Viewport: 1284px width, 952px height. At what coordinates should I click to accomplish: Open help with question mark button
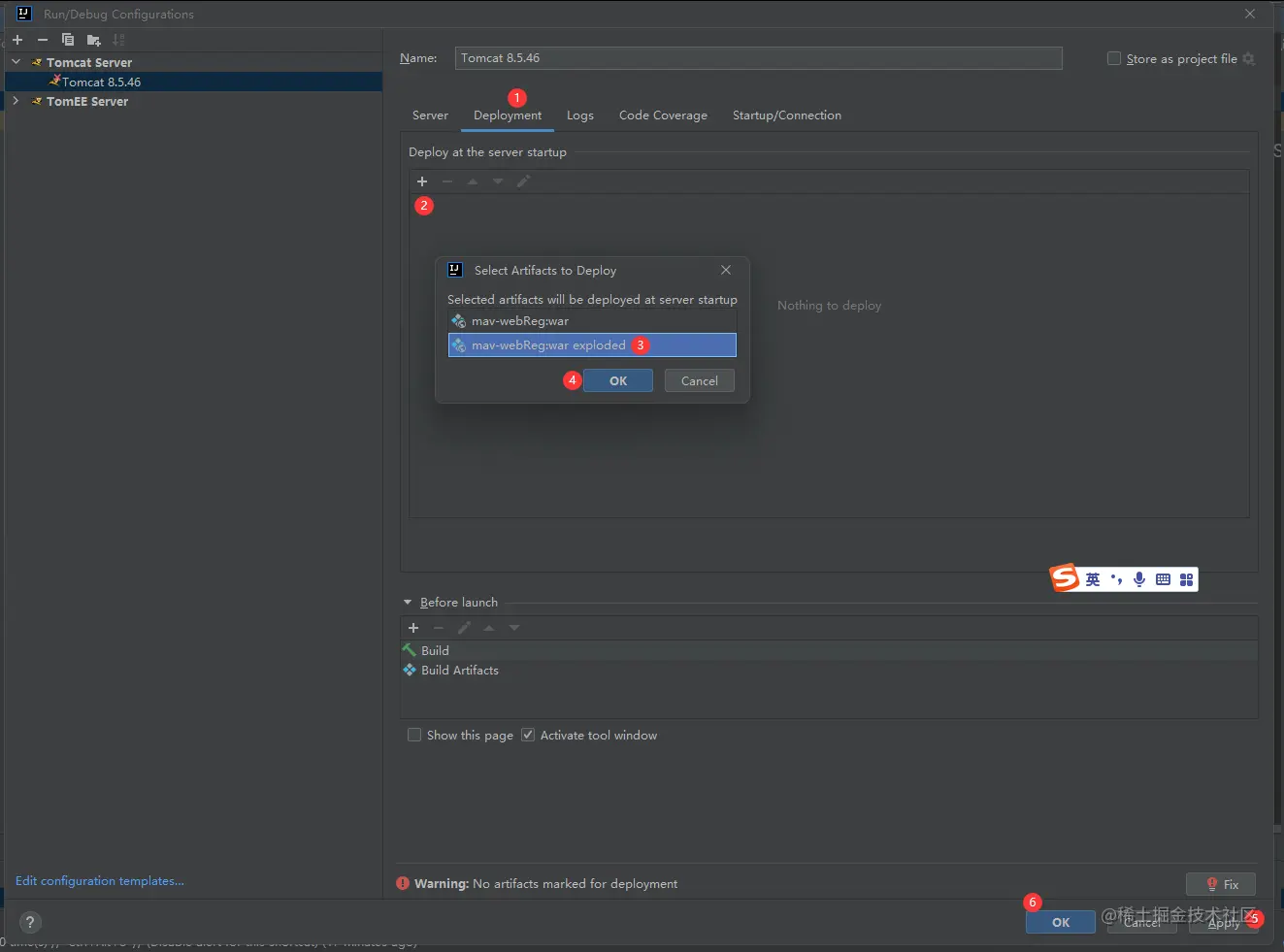coord(30,923)
